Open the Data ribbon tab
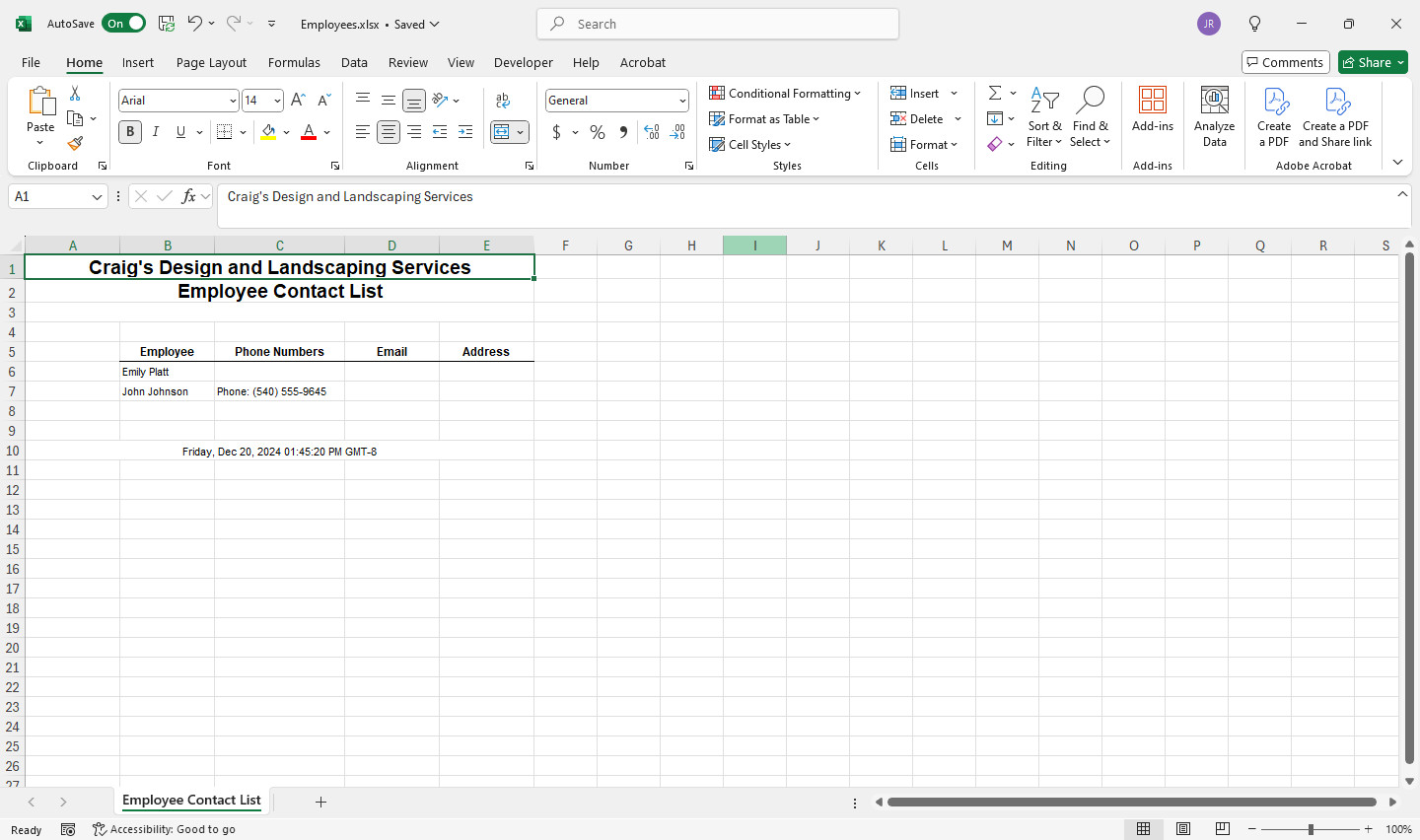Viewport: 1420px width, 840px height. pyautogui.click(x=354, y=62)
